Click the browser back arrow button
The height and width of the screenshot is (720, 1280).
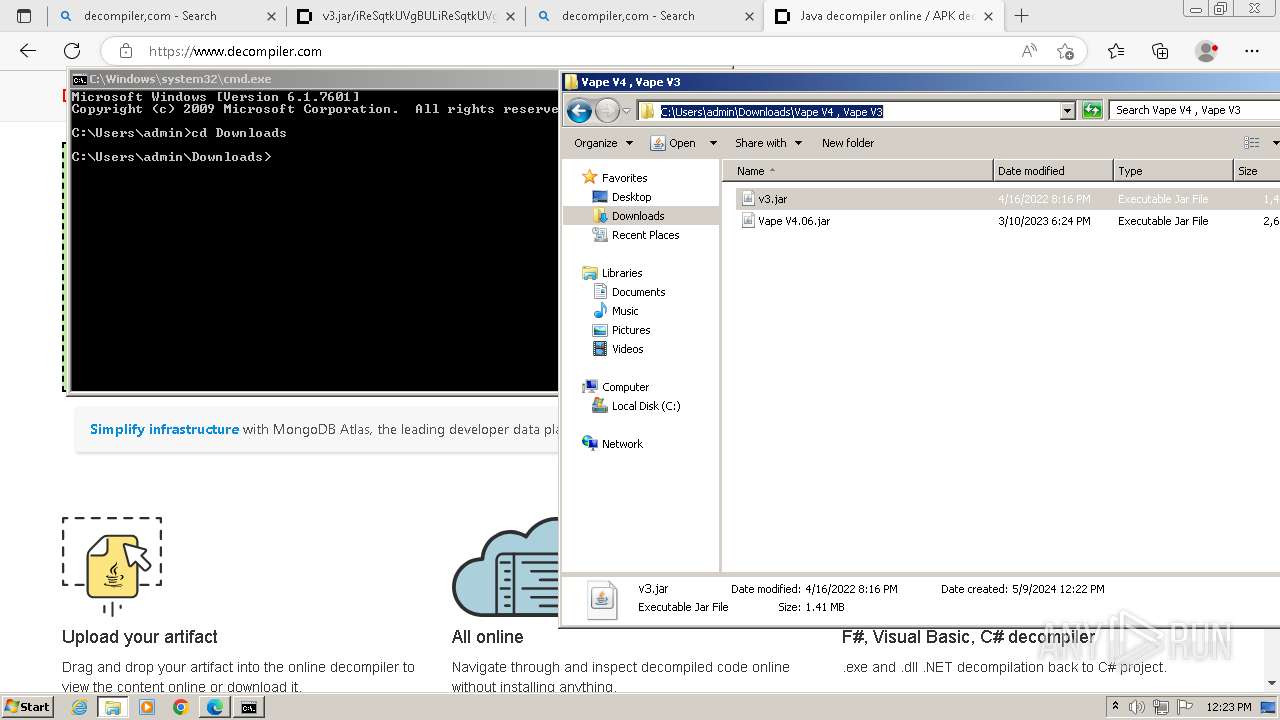pyautogui.click(x=28, y=51)
